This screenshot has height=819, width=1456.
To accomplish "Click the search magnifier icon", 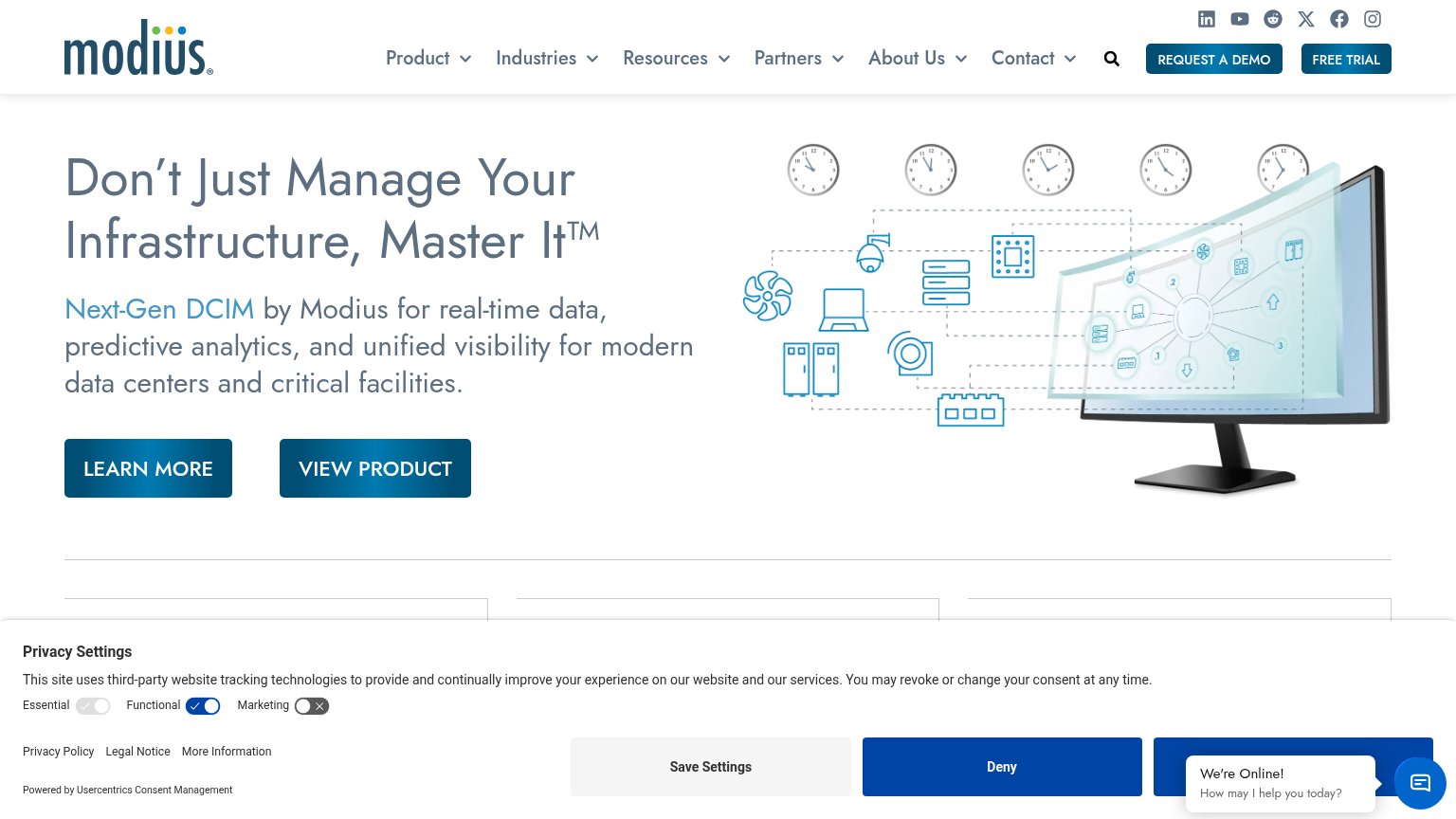I will point(1112,59).
